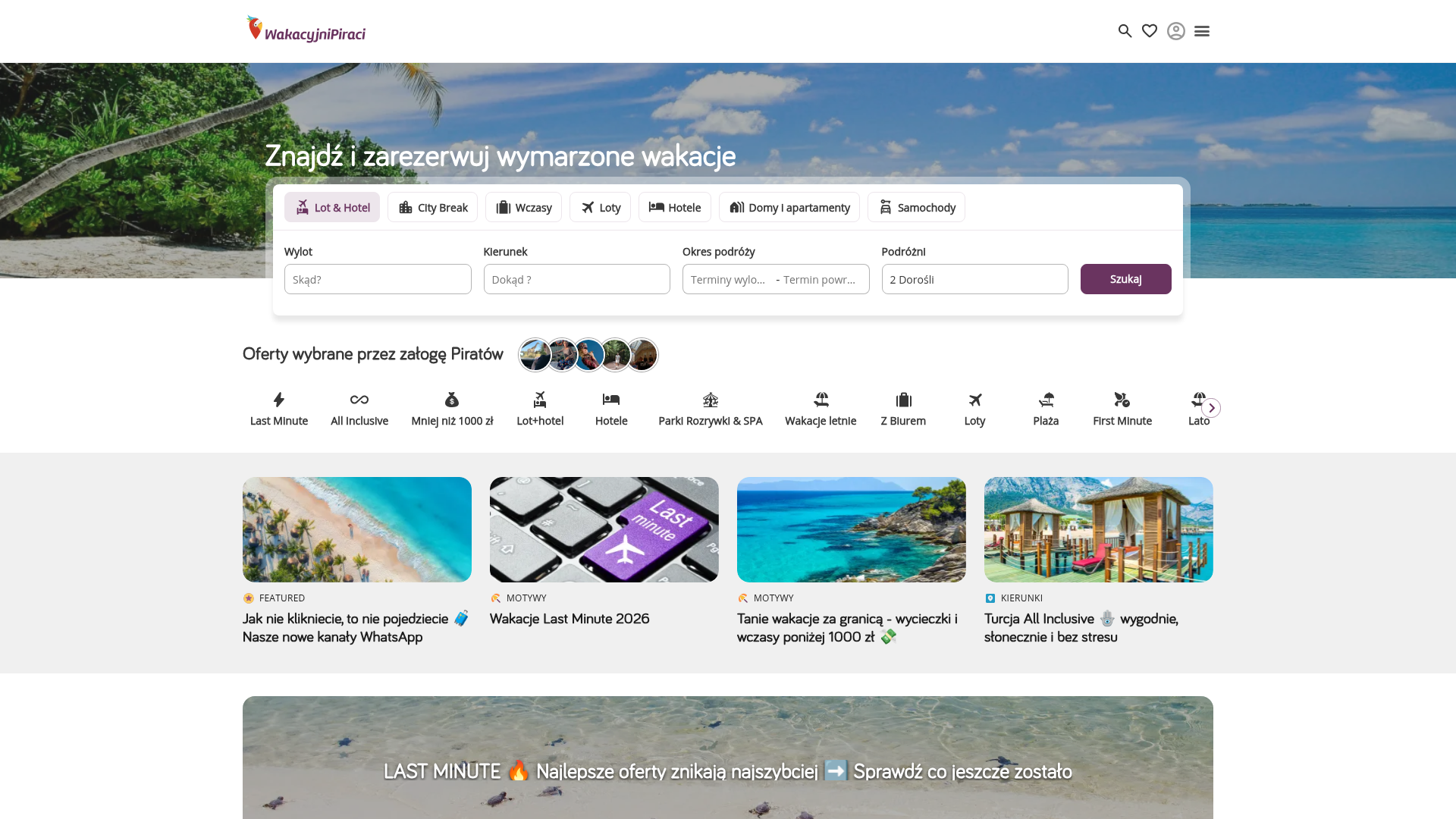Open the hamburger menu icon
Viewport: 1456px width, 819px height.
point(1201,31)
